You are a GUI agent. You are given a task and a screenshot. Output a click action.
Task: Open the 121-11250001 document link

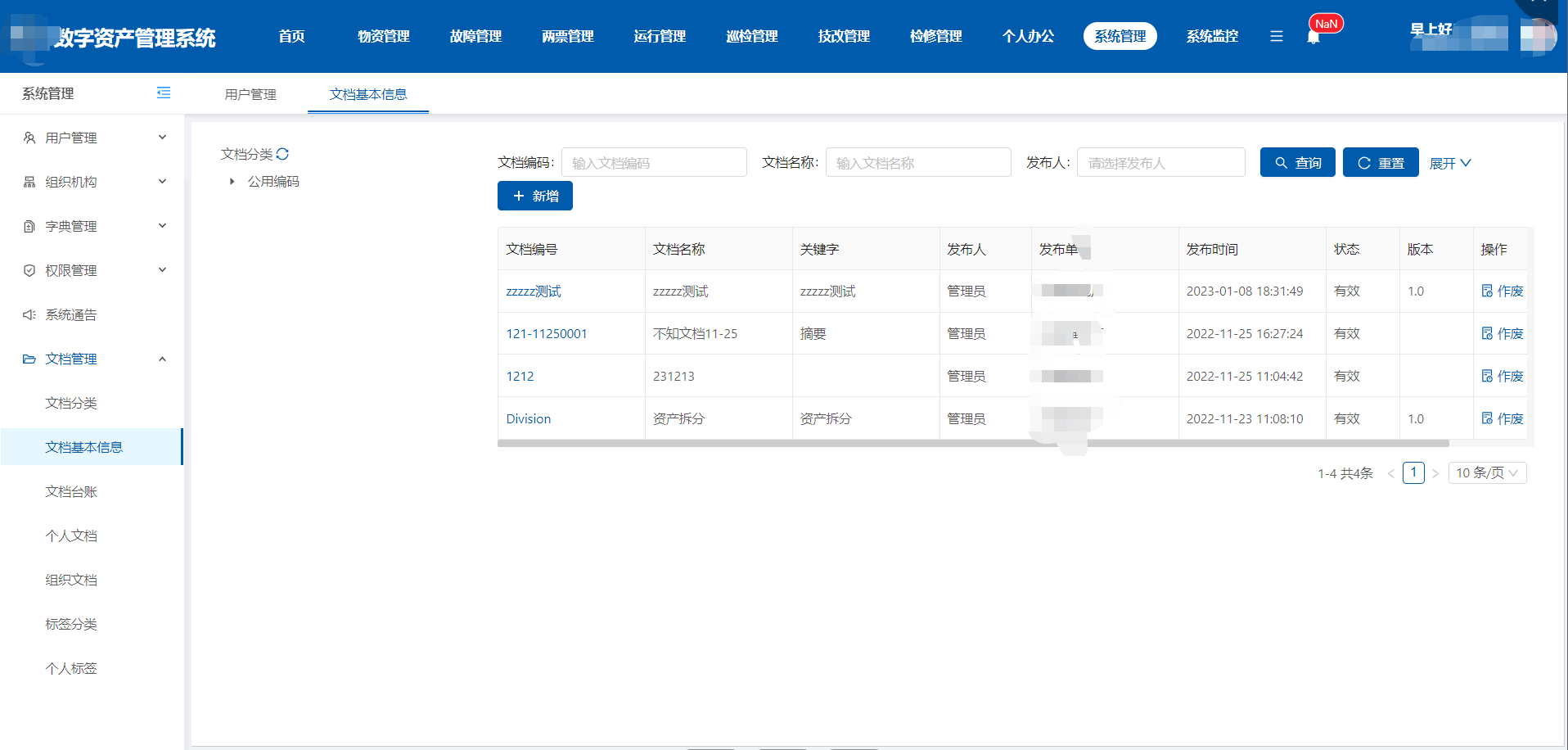[x=547, y=333]
